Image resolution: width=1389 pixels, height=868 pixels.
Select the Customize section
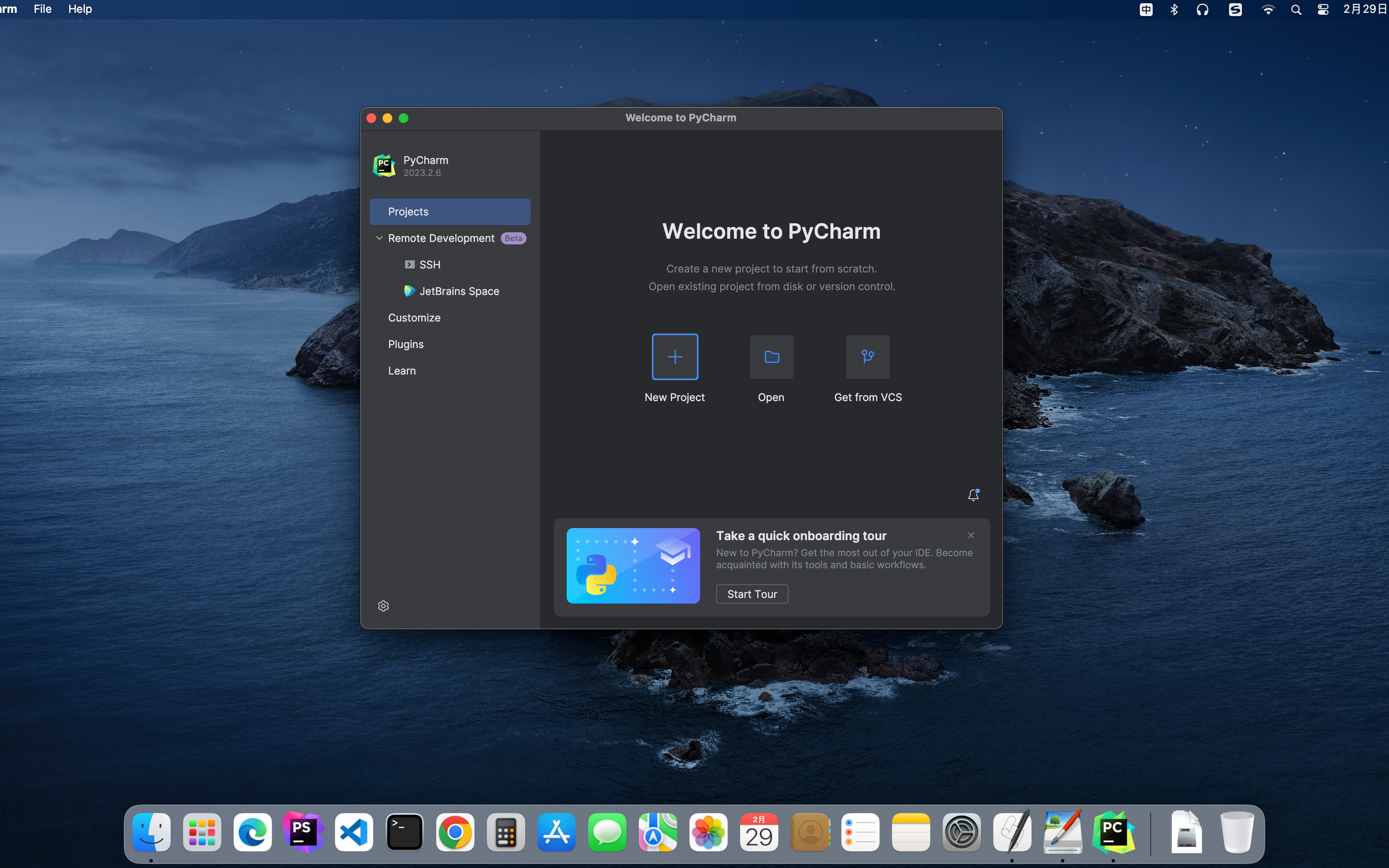414,317
